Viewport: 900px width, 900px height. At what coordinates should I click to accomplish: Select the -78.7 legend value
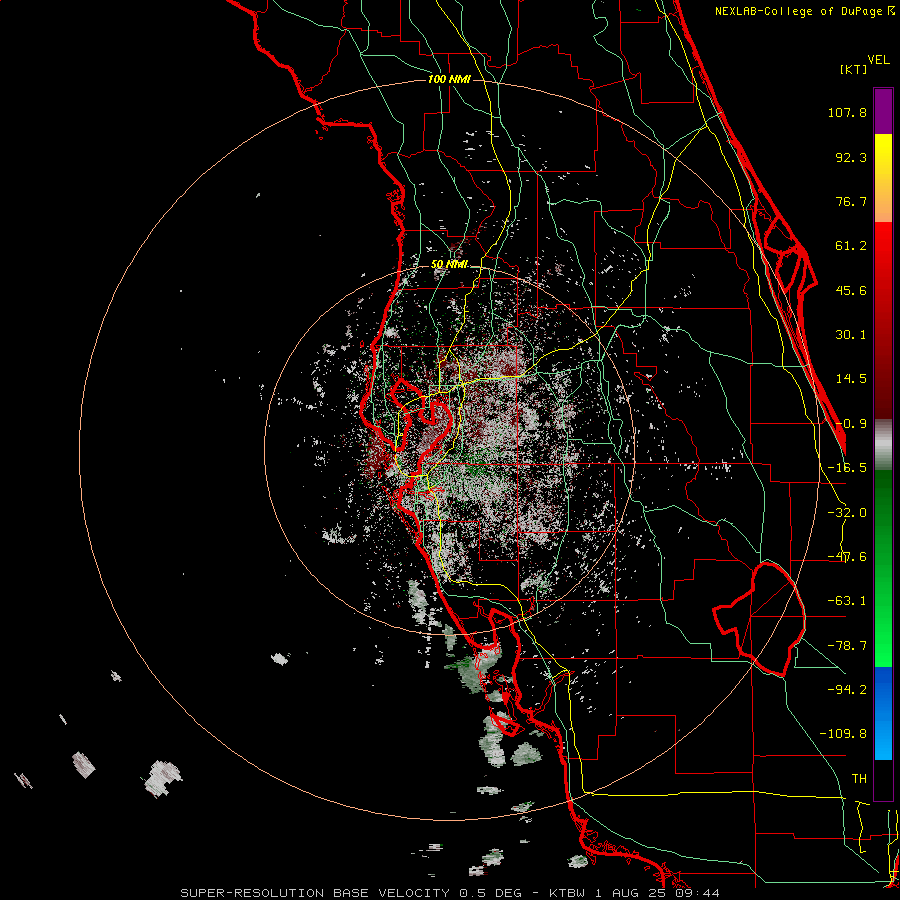(847, 646)
